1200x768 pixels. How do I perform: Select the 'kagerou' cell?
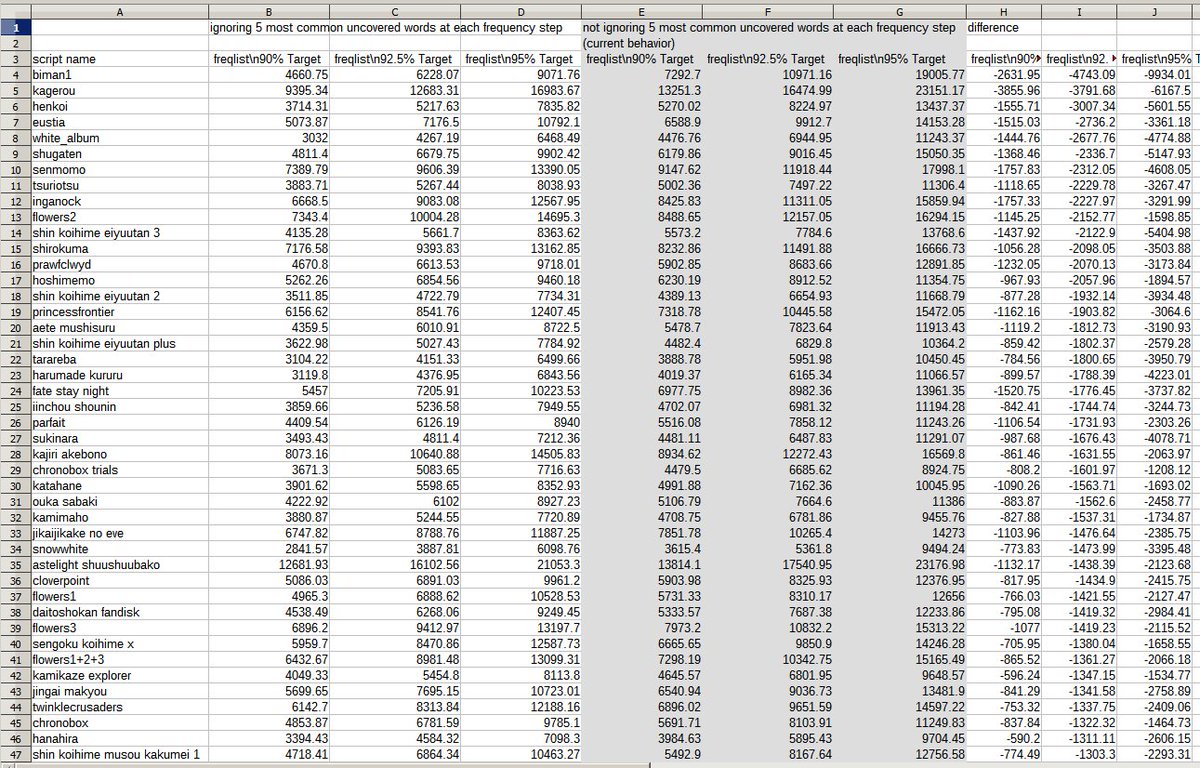[x=119, y=91]
